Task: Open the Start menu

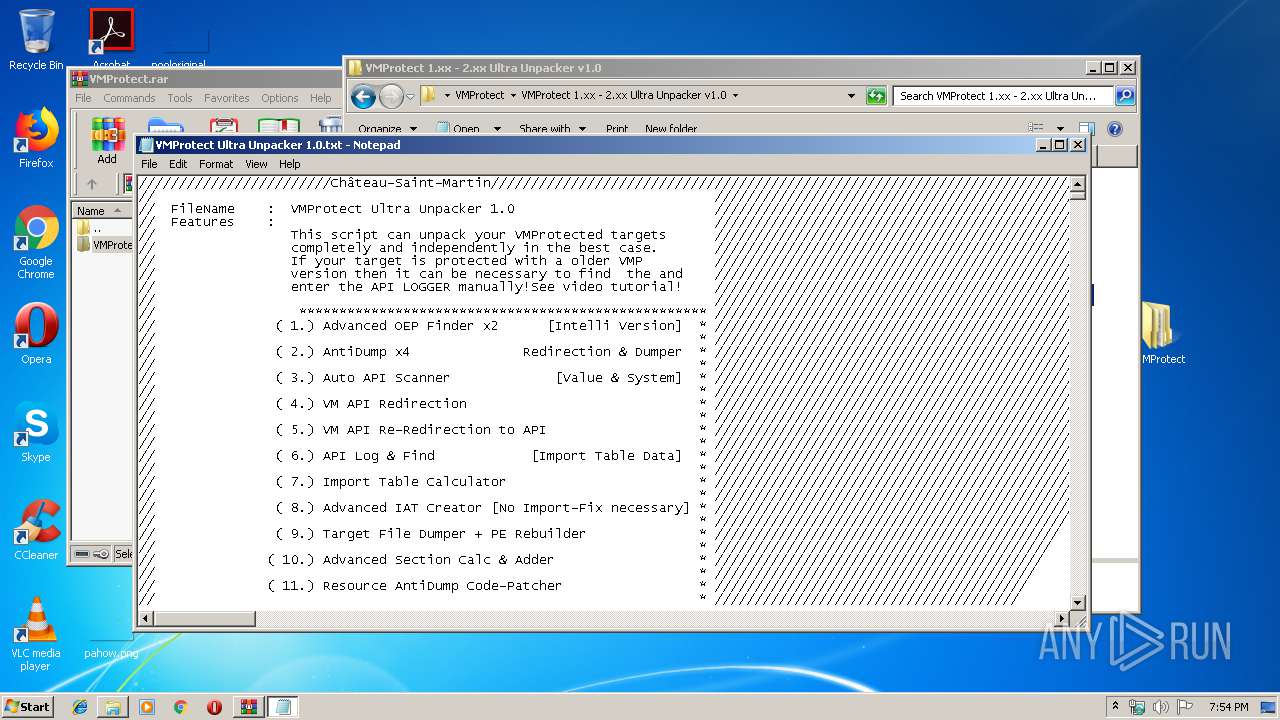Action: 28,707
